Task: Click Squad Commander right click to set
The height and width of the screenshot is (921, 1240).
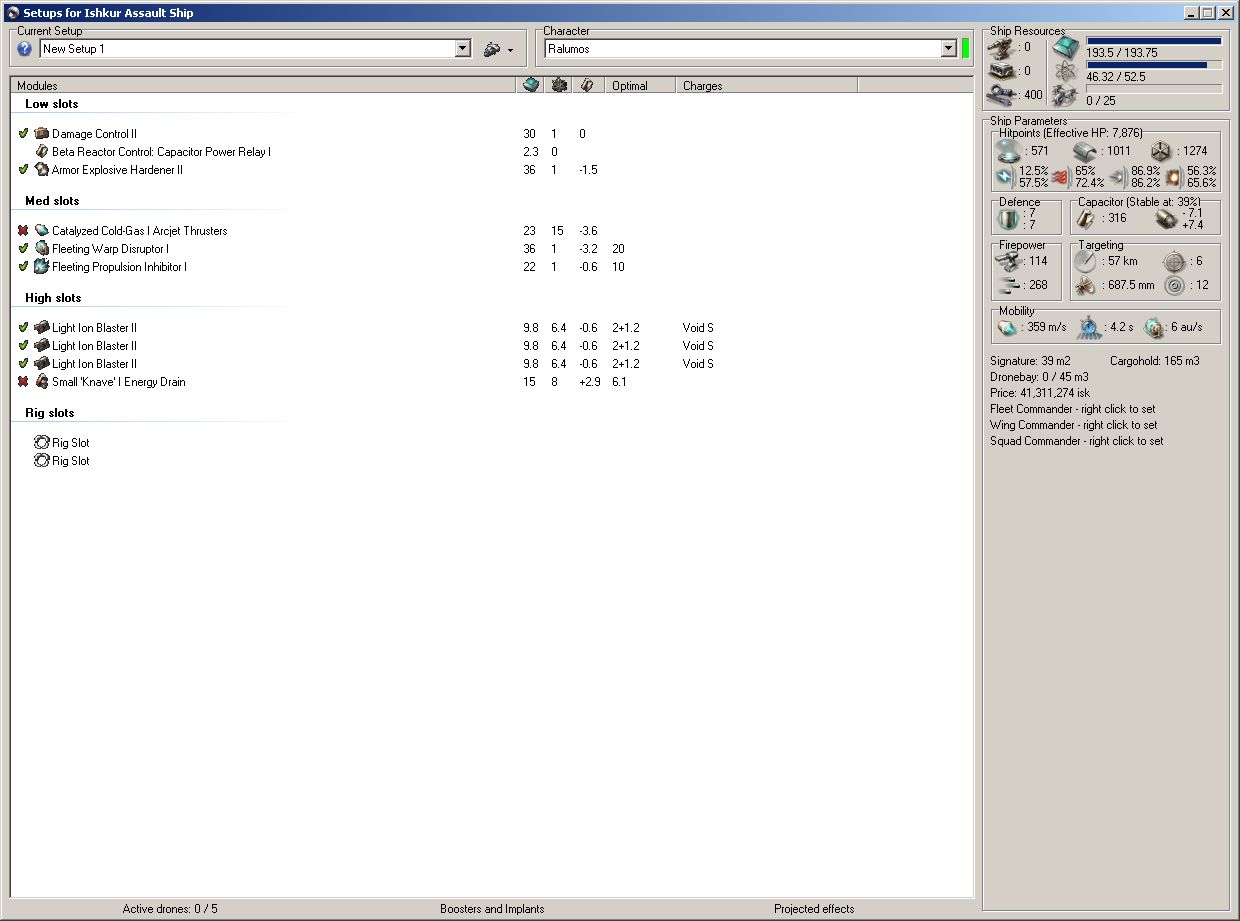Action: [1077, 440]
